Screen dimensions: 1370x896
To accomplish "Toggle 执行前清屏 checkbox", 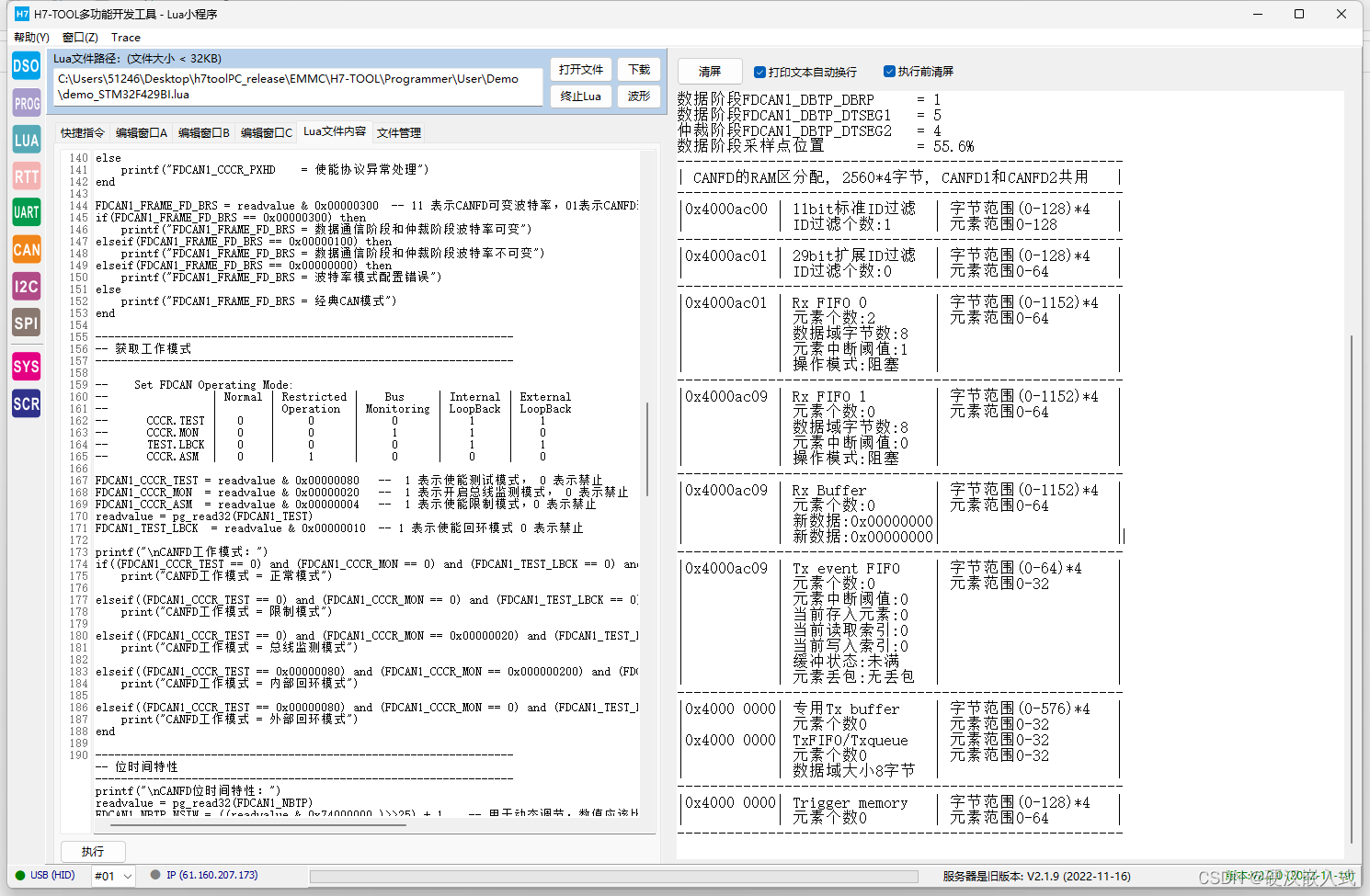I will 889,72.
